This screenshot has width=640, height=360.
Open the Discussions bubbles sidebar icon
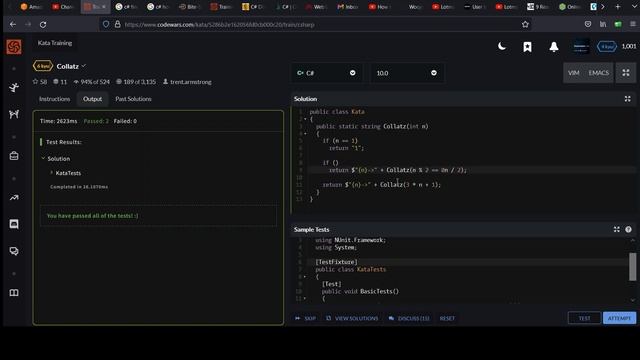[x=14, y=251]
